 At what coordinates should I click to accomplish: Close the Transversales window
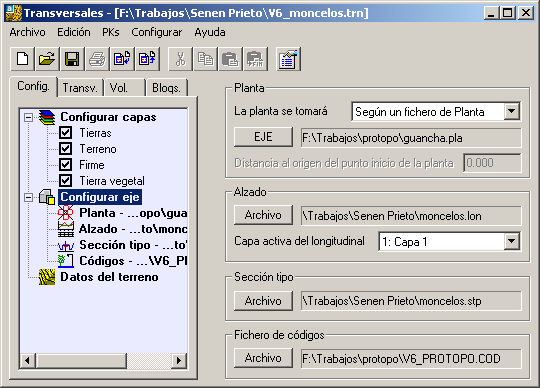526,13
